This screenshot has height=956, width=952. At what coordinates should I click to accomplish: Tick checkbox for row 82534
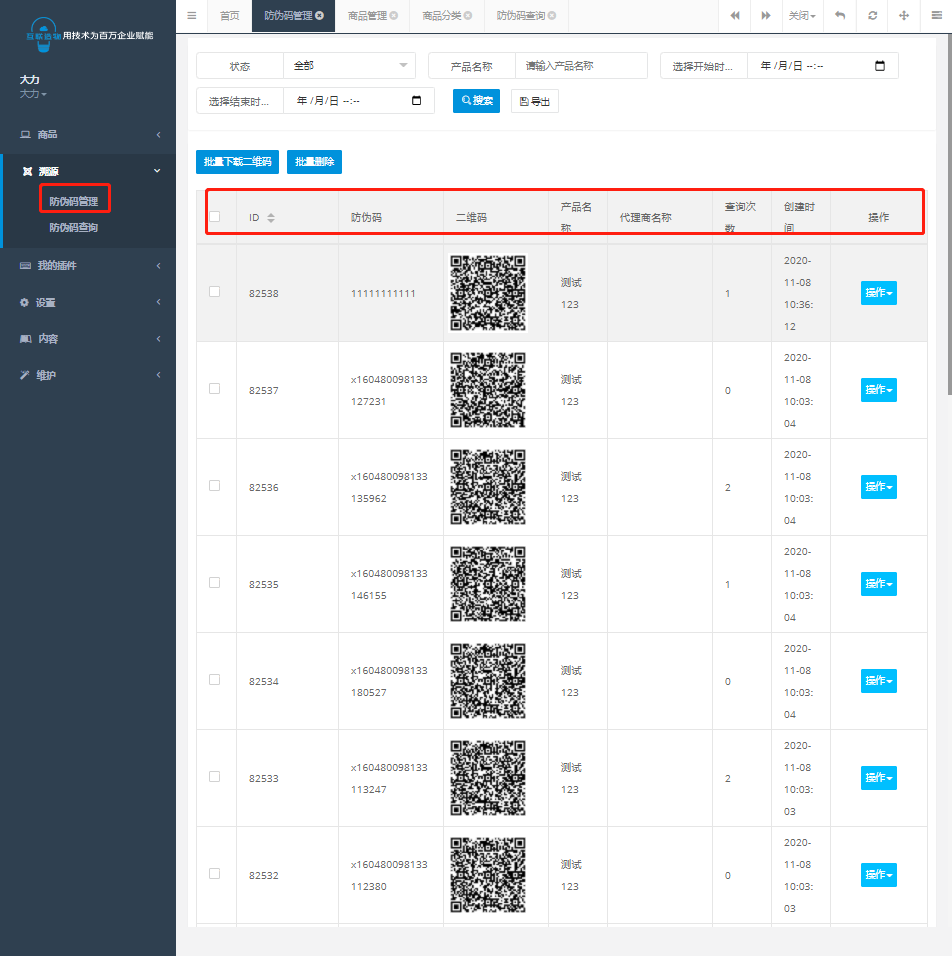pyautogui.click(x=215, y=679)
